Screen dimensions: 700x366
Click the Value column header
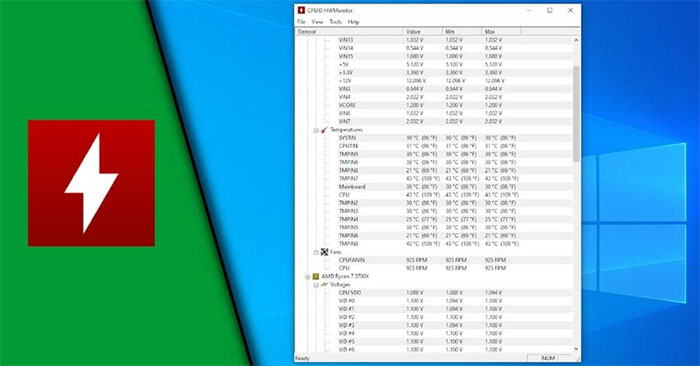[x=422, y=32]
